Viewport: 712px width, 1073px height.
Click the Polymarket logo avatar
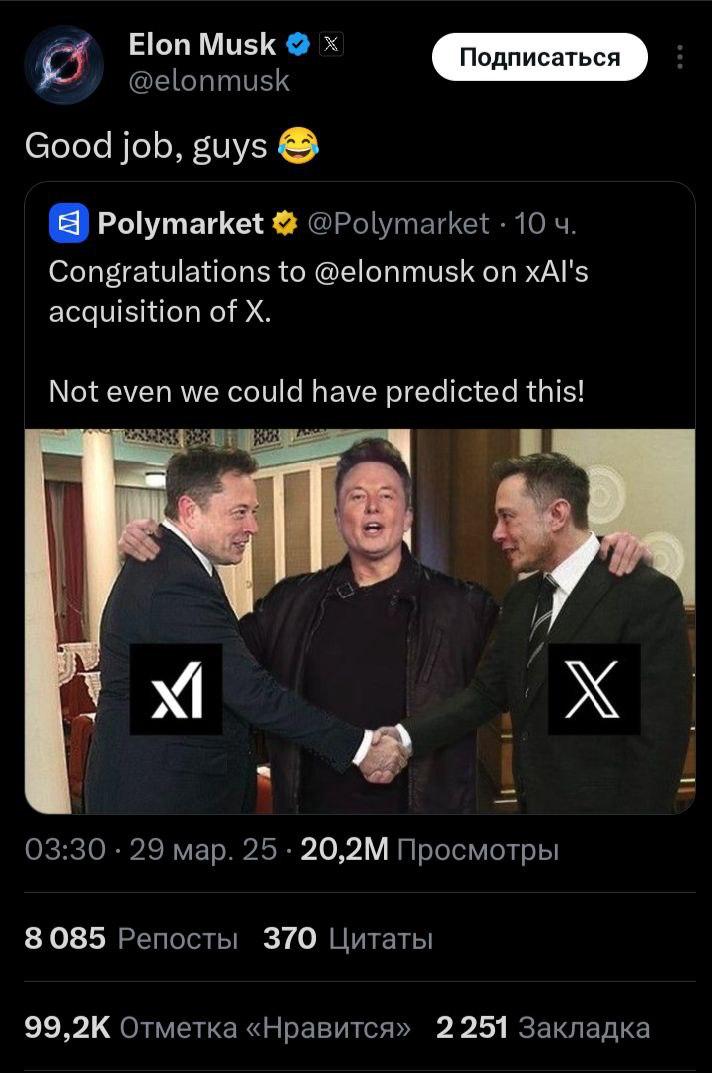[68, 223]
